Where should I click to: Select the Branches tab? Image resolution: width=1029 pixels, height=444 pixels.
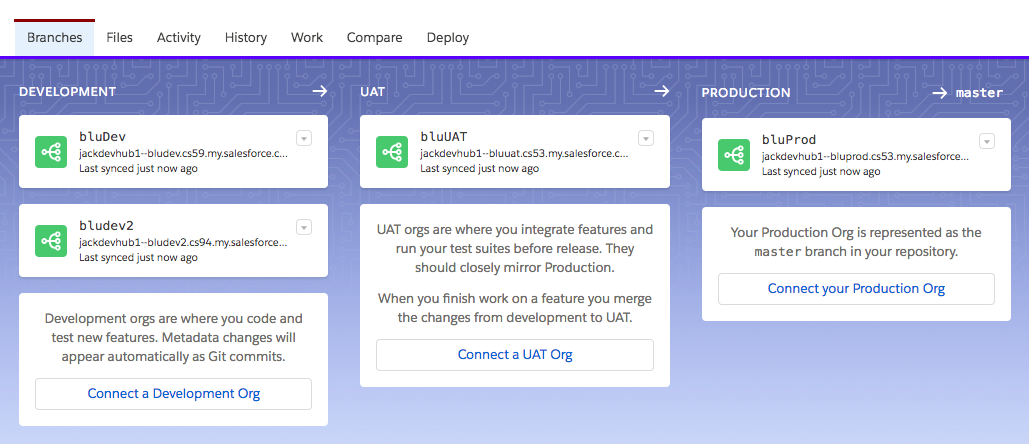[x=54, y=37]
